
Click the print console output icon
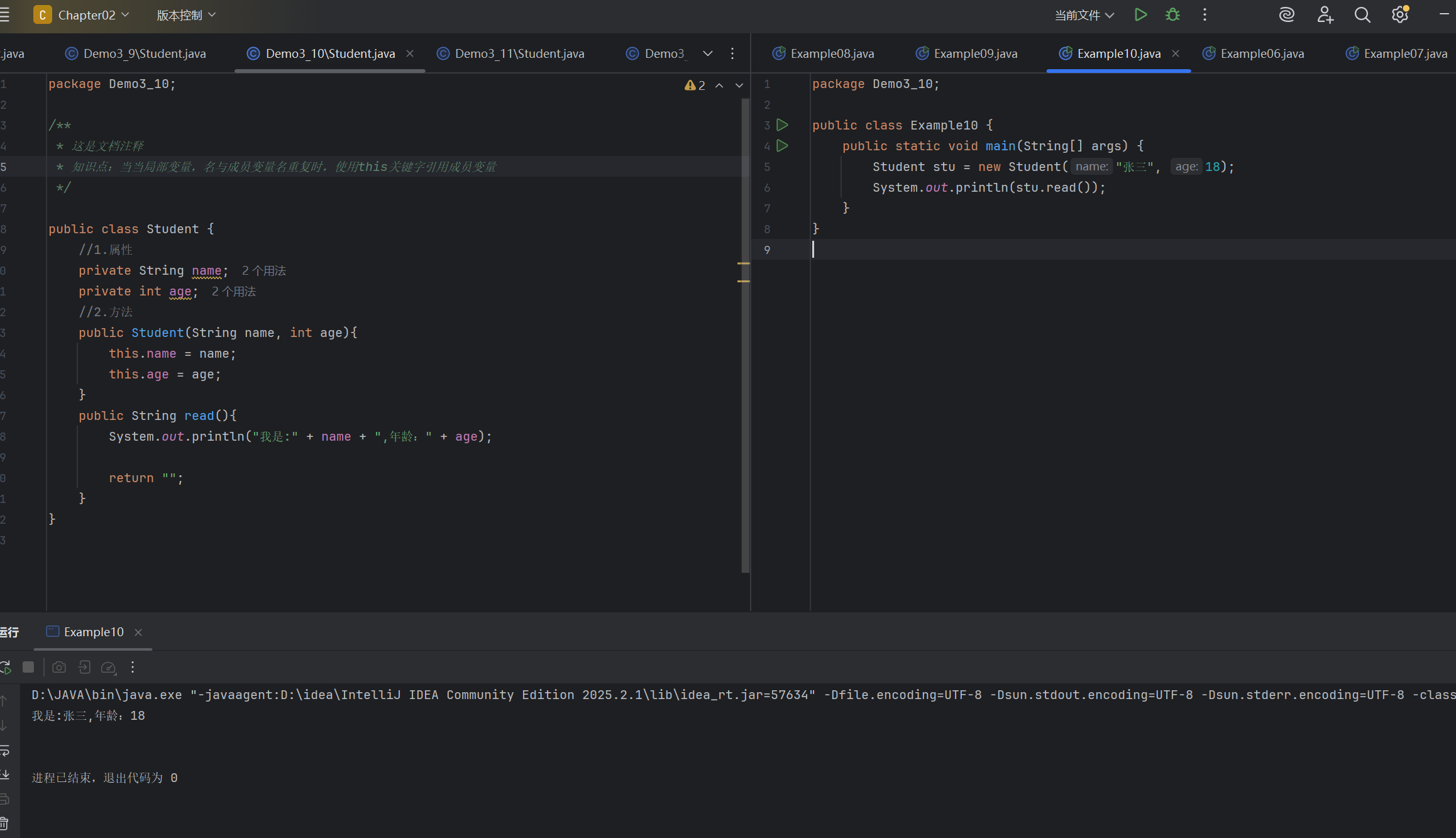tap(4, 799)
